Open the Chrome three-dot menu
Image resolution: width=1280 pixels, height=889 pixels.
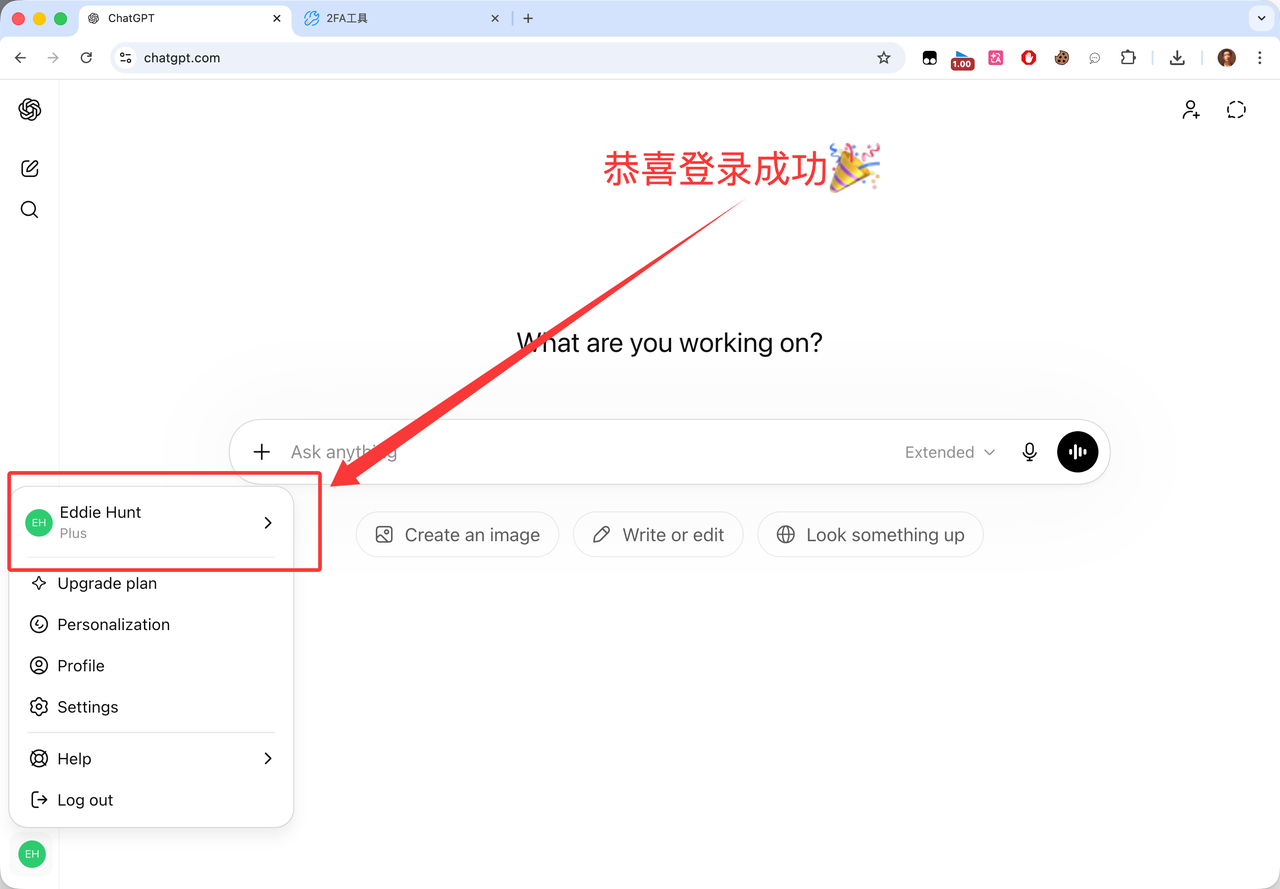click(1260, 58)
